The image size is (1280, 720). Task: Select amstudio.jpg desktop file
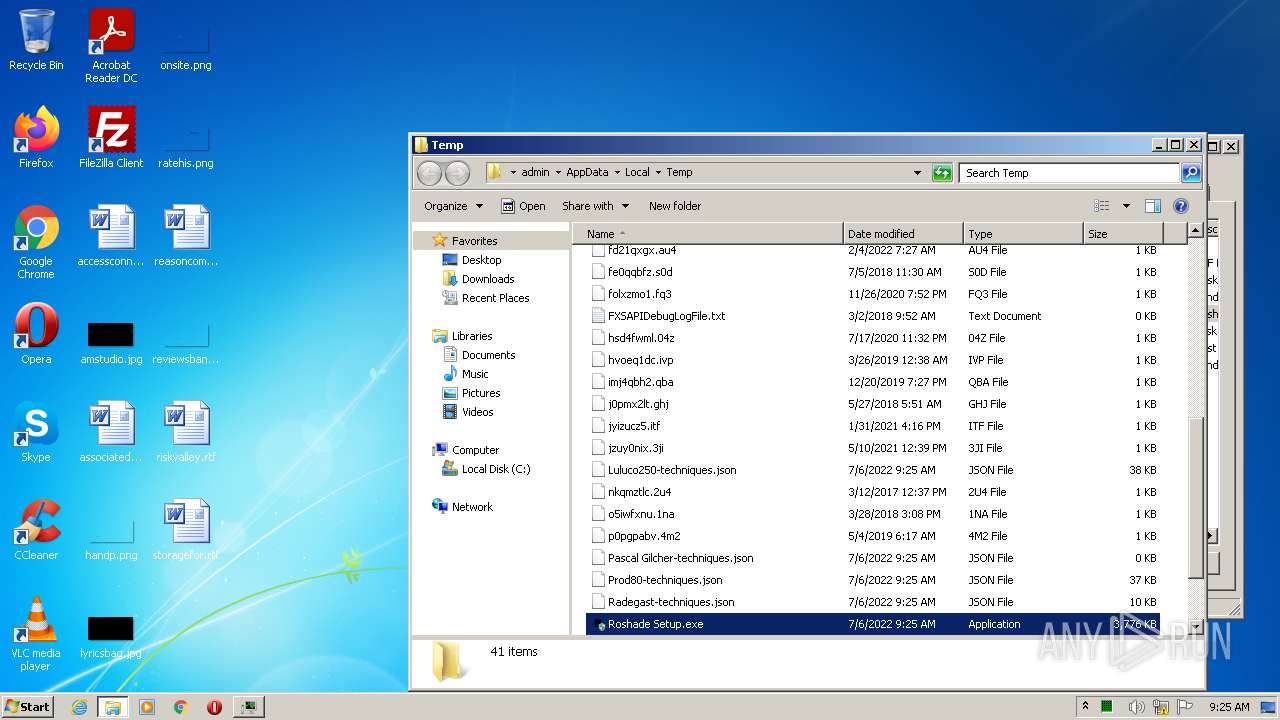coord(111,340)
